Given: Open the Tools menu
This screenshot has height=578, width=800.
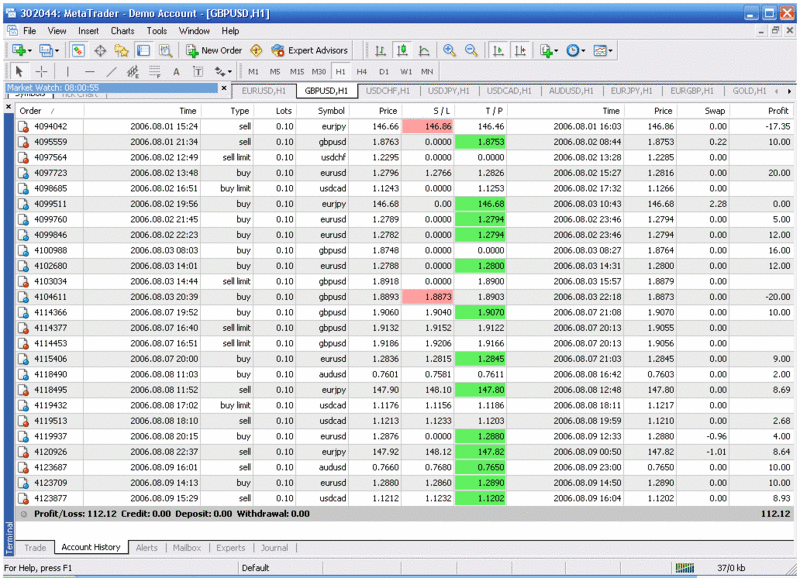Looking at the screenshot, I should coord(157,31).
